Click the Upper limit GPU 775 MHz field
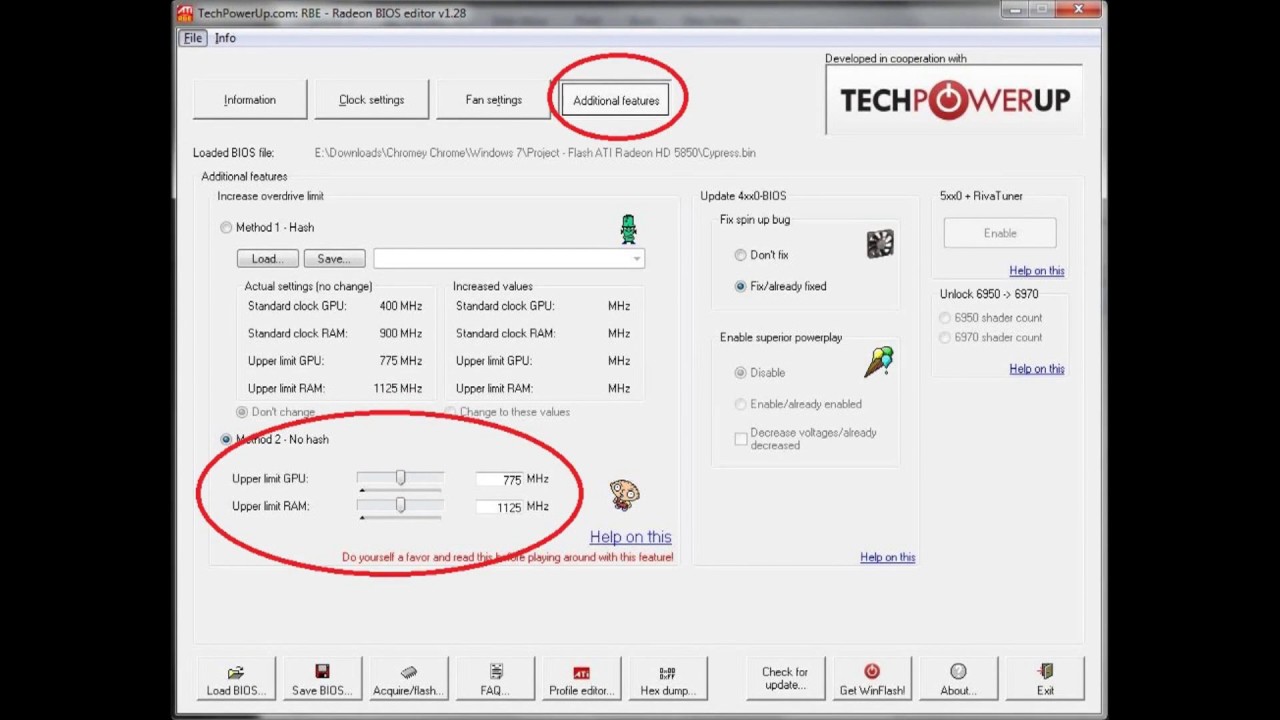Screen dimensions: 1280x720 500,480
